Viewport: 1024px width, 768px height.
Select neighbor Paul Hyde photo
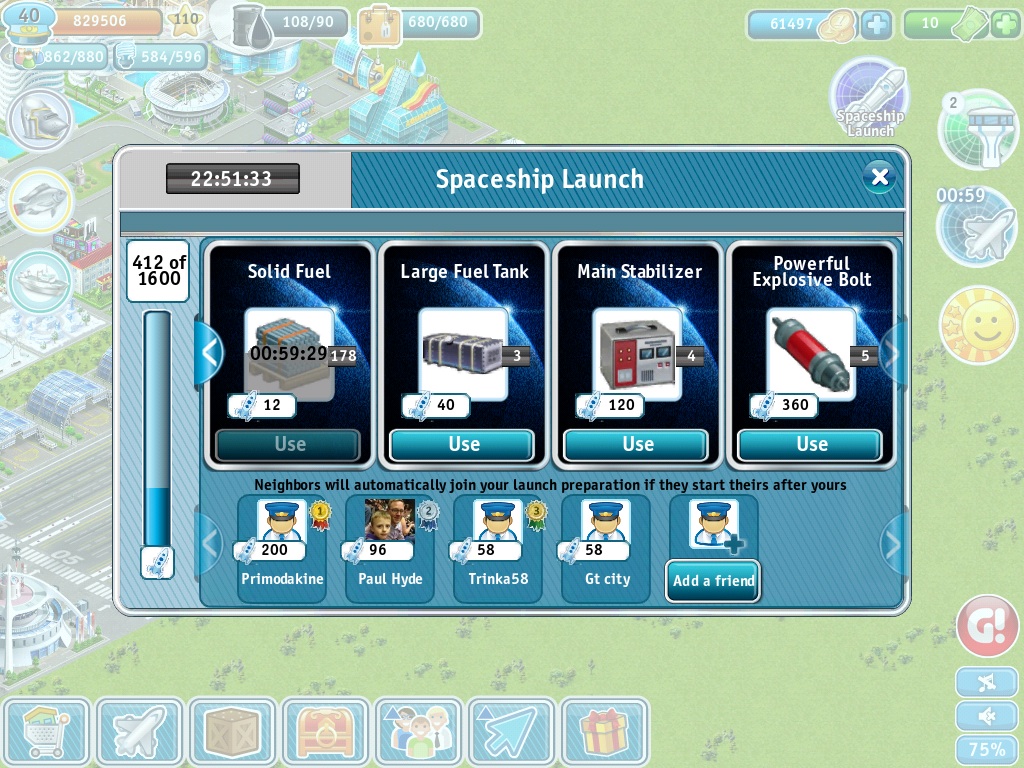click(390, 521)
